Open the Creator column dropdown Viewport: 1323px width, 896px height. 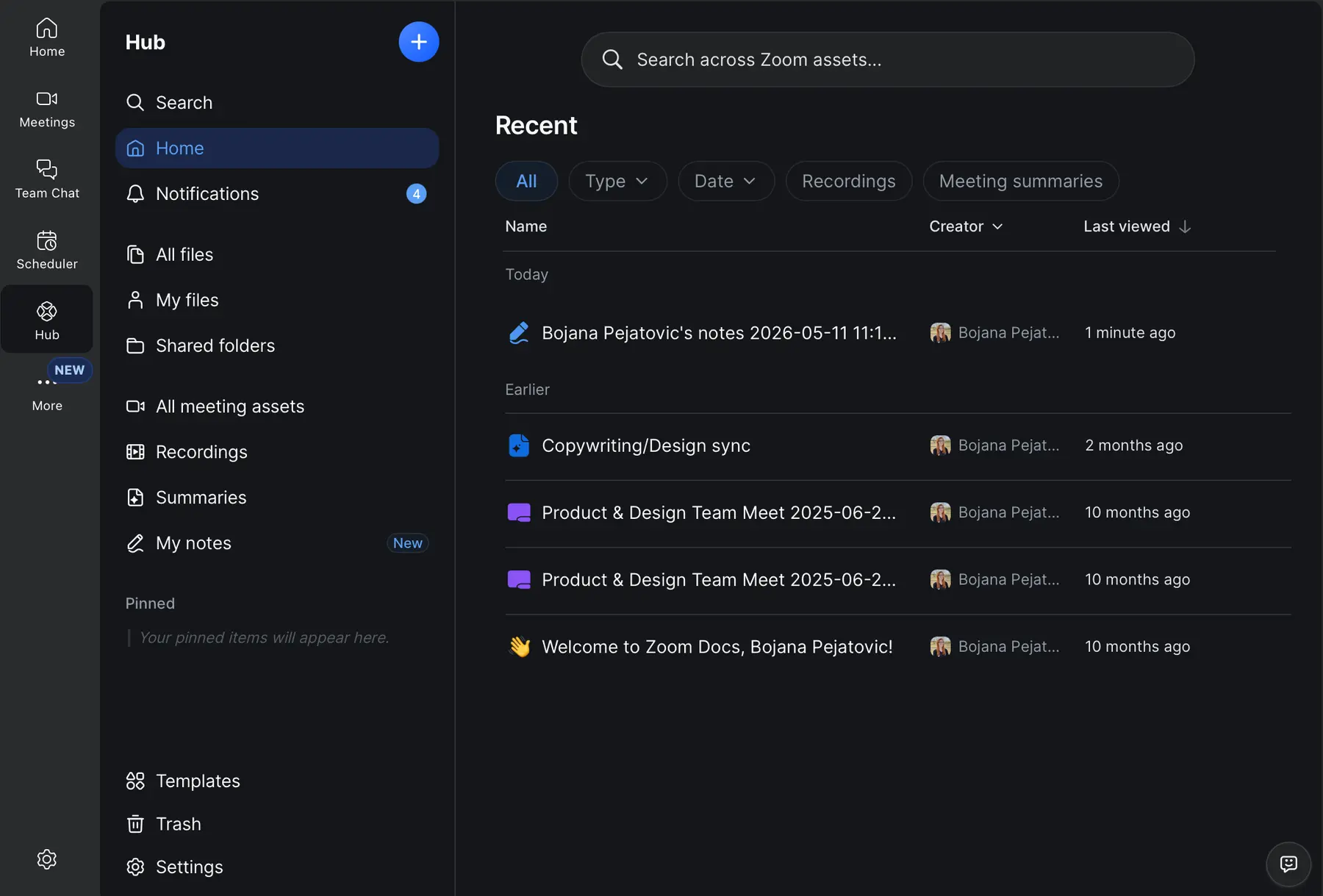tap(966, 226)
